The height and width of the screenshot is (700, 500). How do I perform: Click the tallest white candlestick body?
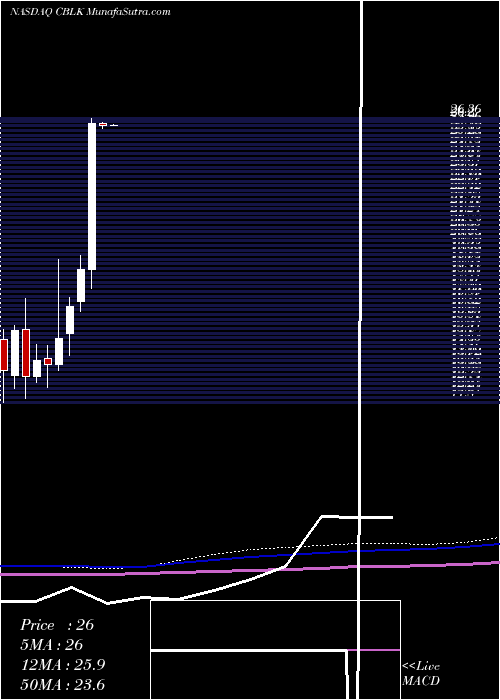pos(92,196)
